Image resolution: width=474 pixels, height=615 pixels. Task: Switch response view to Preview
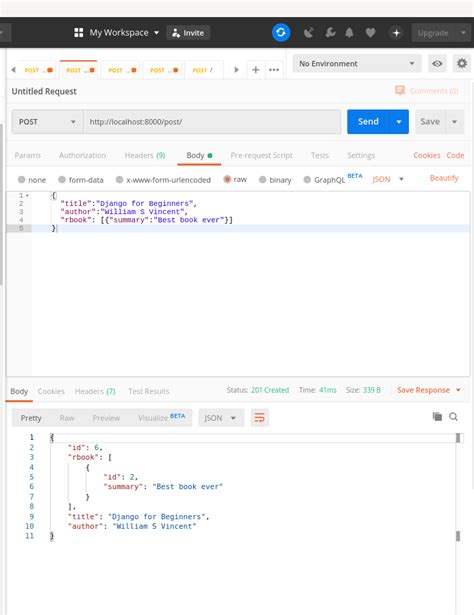(x=106, y=418)
